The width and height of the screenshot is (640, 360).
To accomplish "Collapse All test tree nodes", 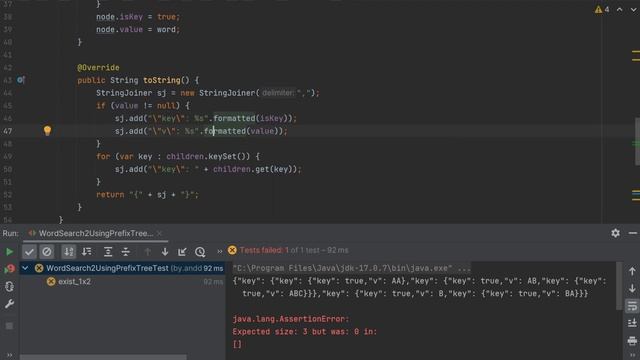I will [x=126, y=252].
